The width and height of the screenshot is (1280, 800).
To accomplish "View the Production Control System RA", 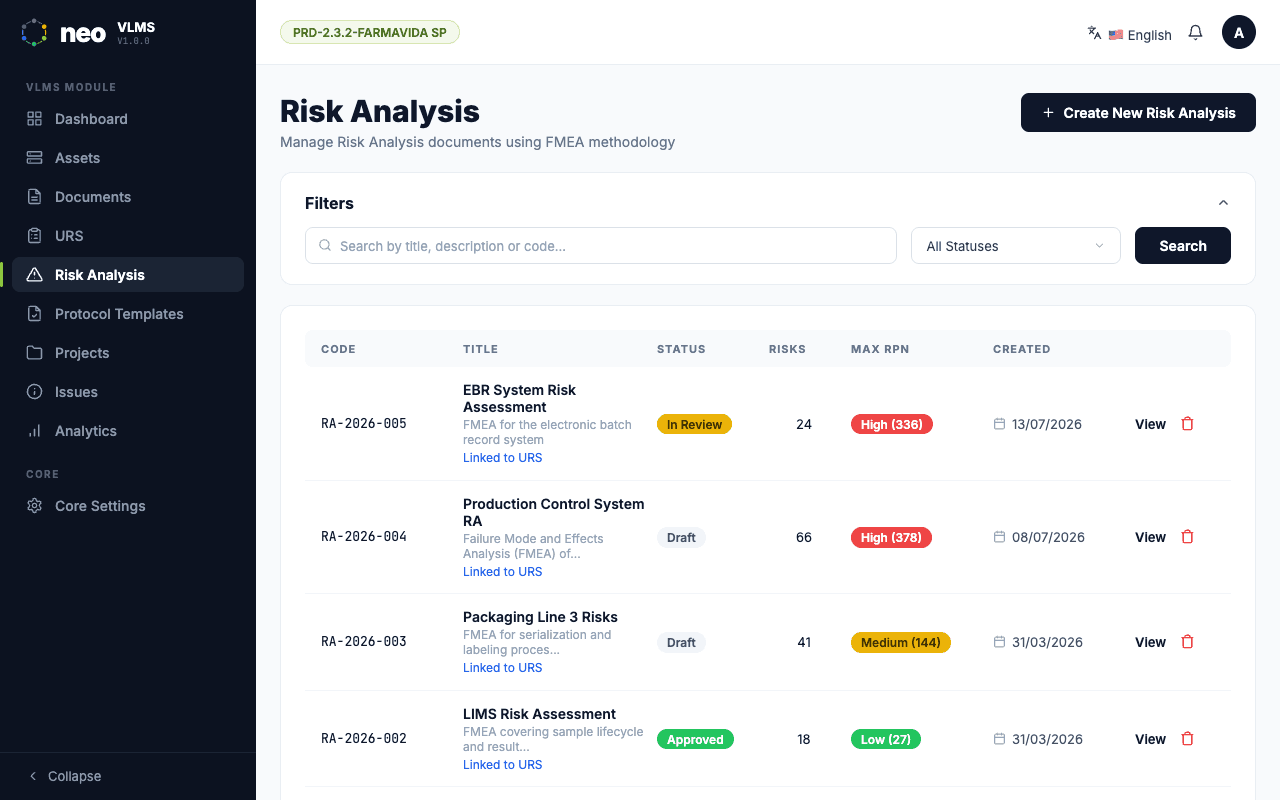I will [x=1150, y=537].
